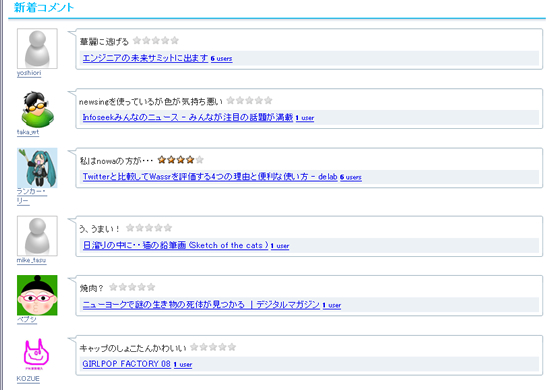Click 1 user next to GIRLPOP FACTORY 08
This screenshot has width=550, height=390.
183,364
